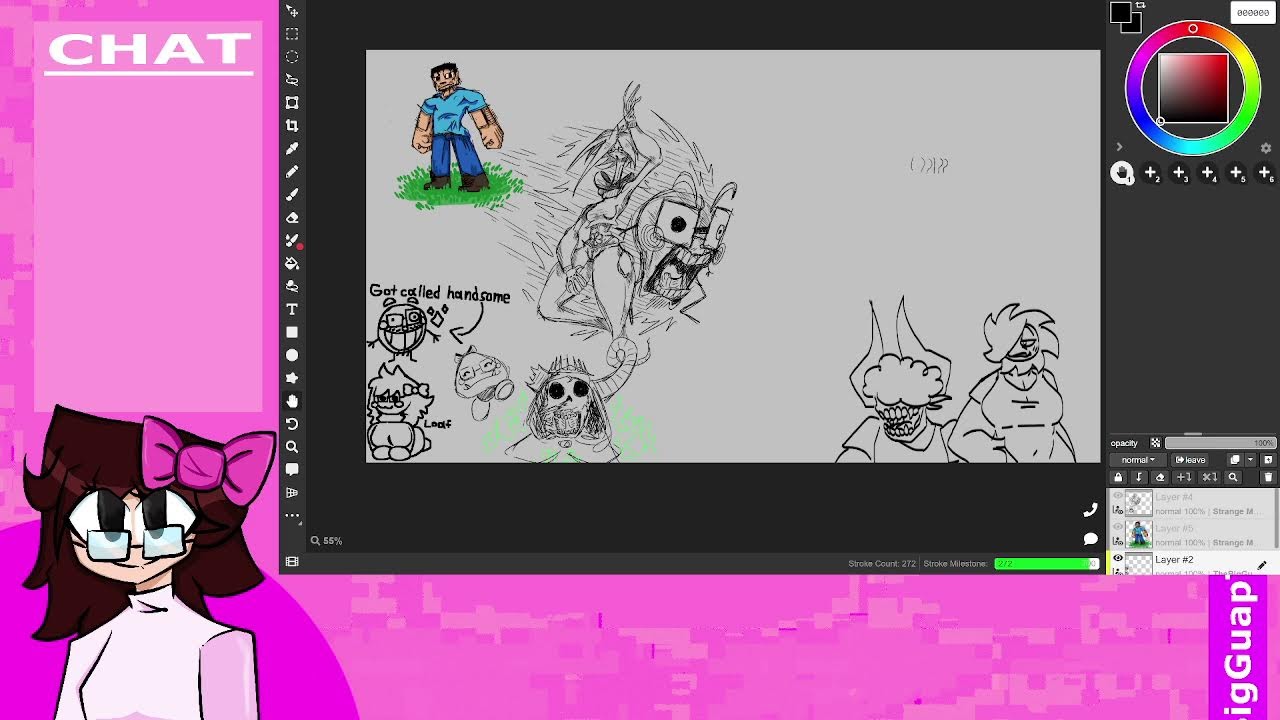Select the Paint Bucket fill tool

click(x=292, y=263)
